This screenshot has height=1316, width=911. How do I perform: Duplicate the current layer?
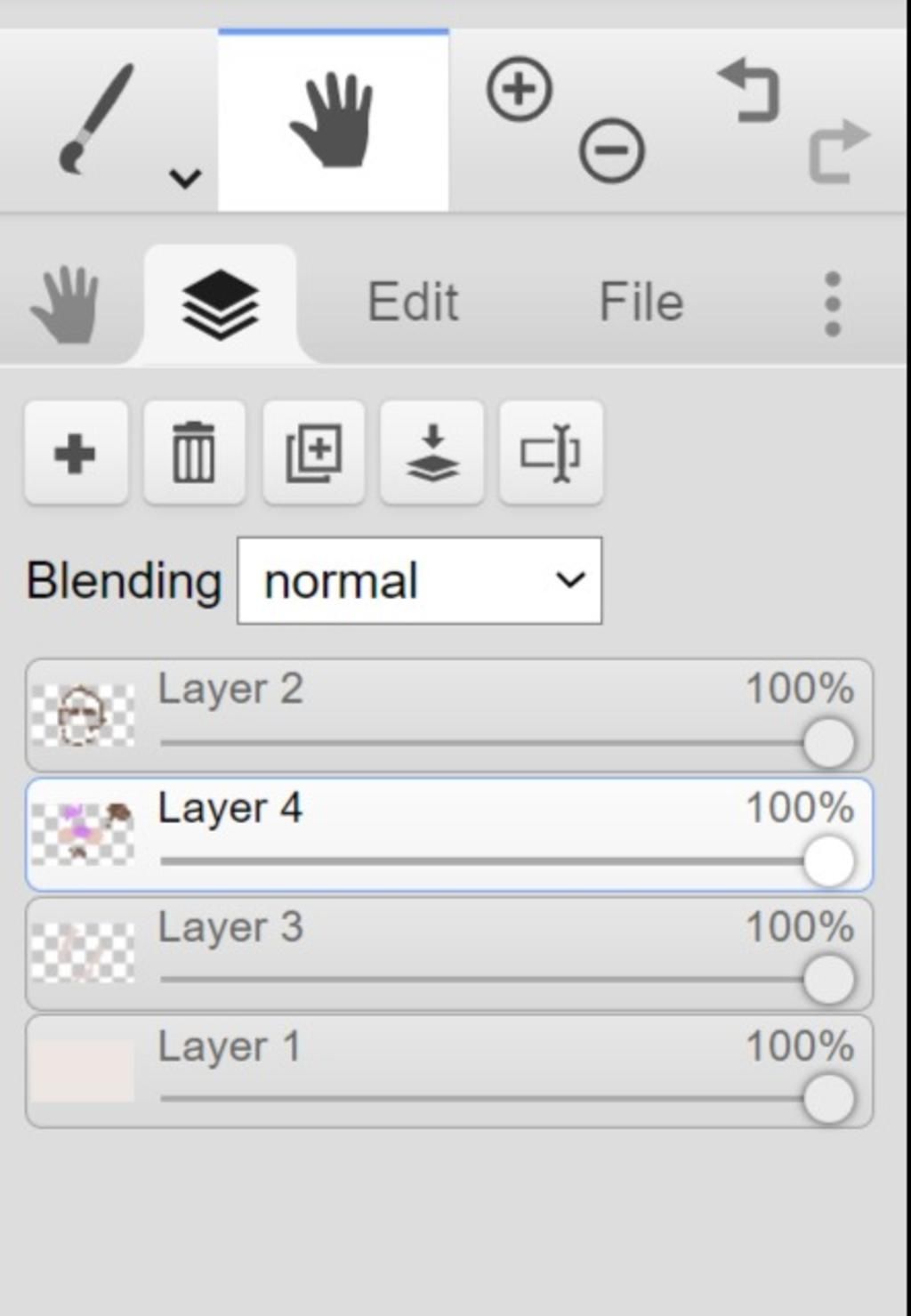click(313, 453)
